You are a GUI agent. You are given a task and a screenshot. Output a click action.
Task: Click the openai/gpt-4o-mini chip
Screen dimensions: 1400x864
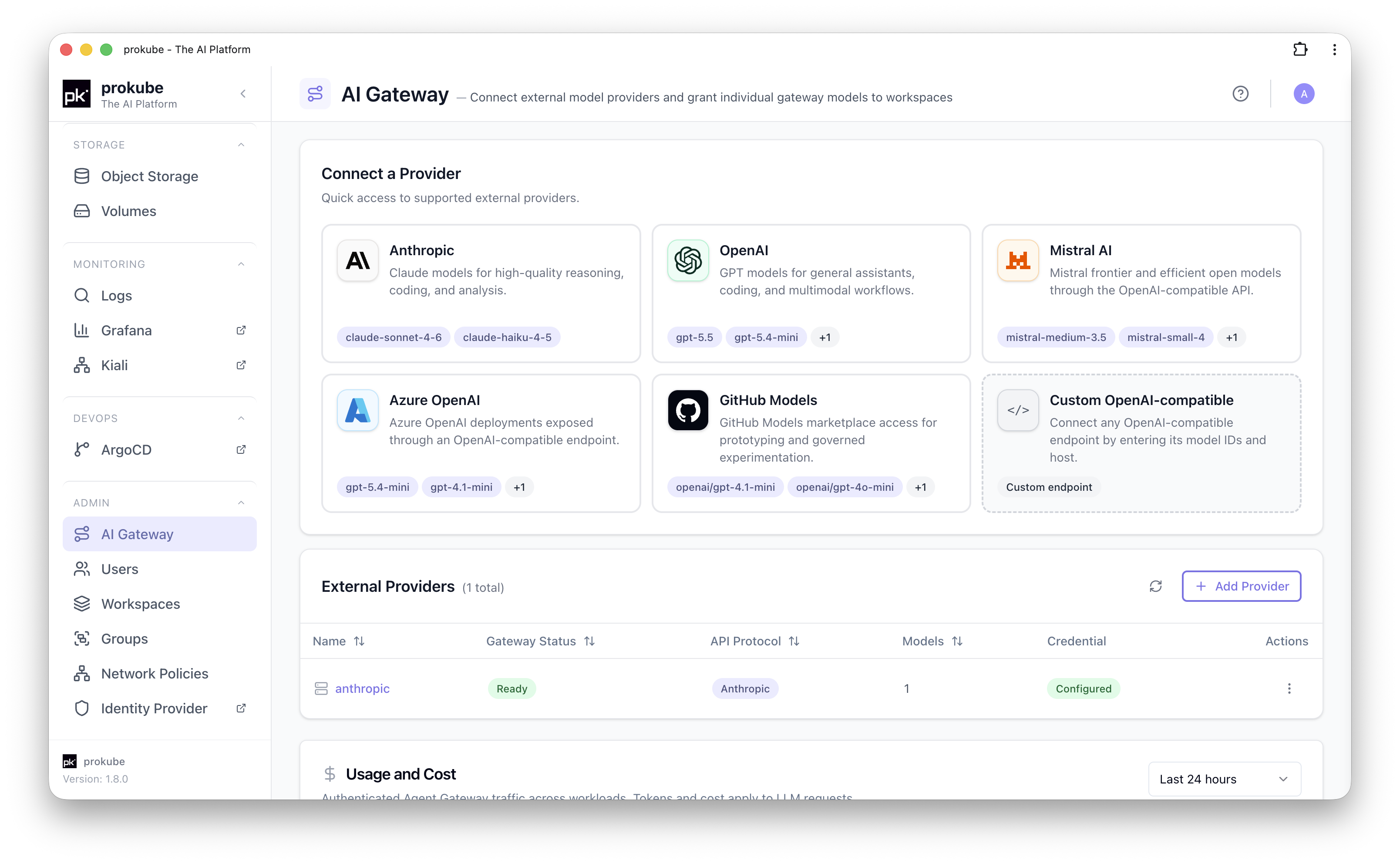[845, 487]
